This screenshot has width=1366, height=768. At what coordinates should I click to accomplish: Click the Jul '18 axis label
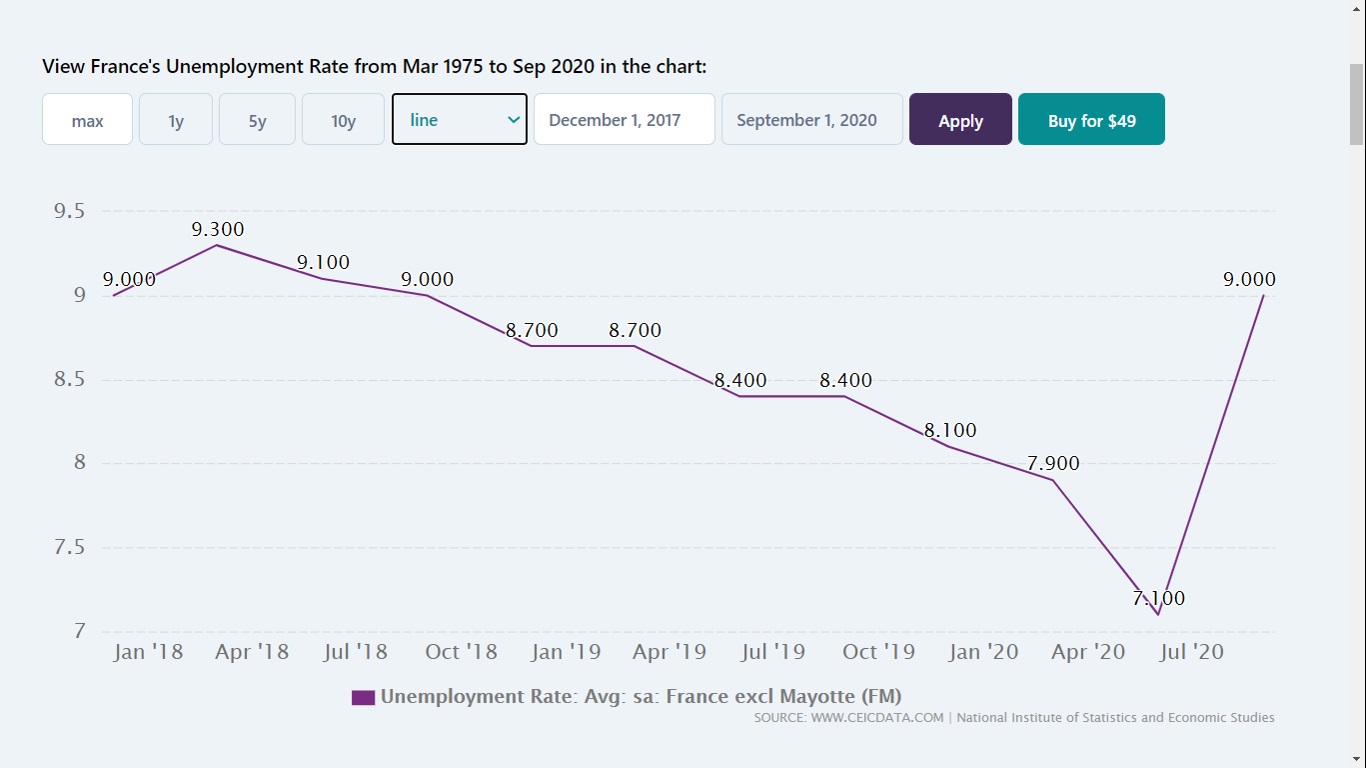[357, 652]
